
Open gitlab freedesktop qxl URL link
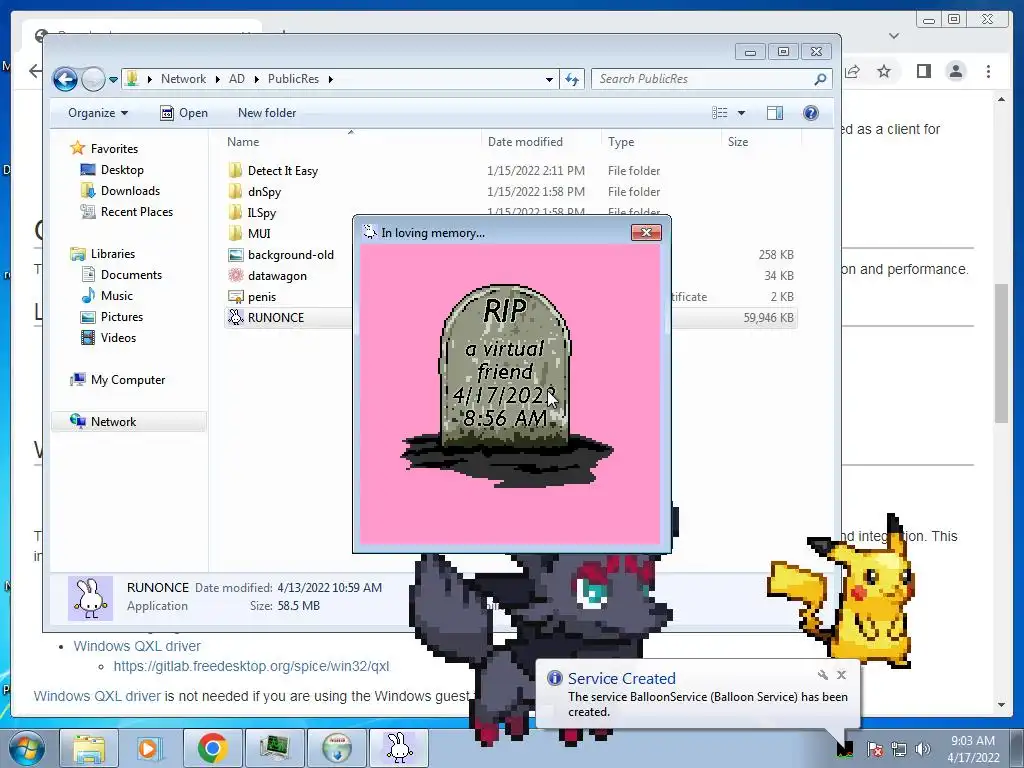coord(251,666)
